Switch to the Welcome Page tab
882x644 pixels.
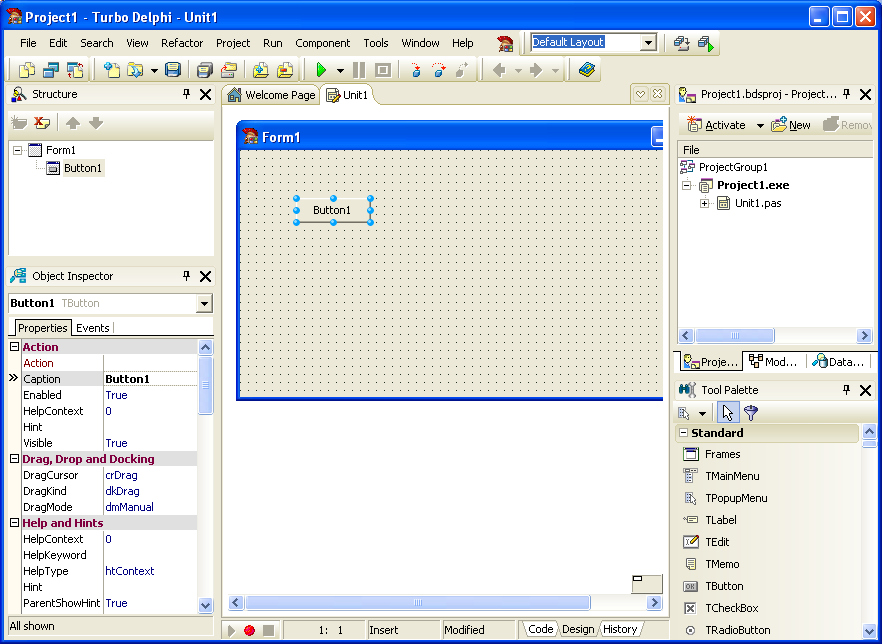[271, 95]
